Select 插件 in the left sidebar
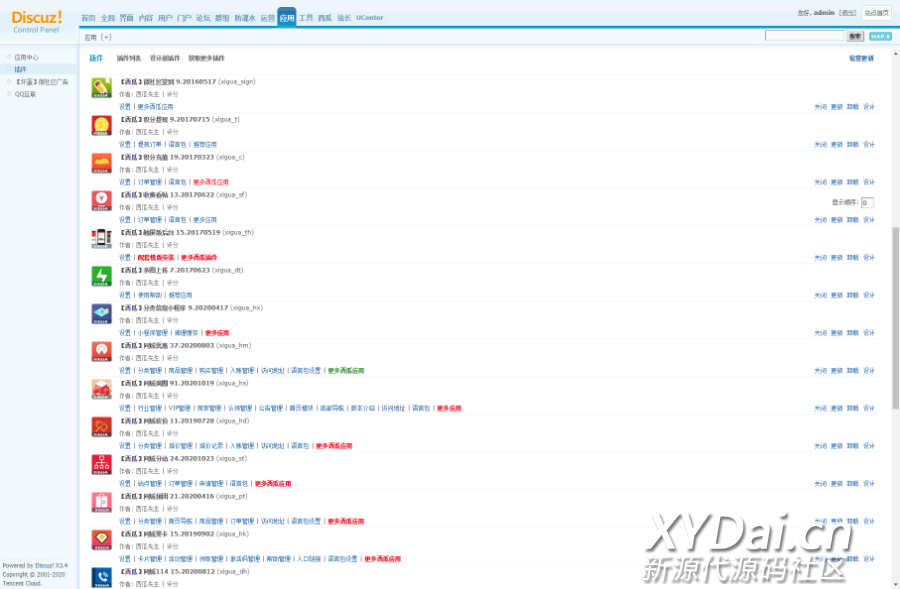Screen dimensions: 900x589 point(21,69)
